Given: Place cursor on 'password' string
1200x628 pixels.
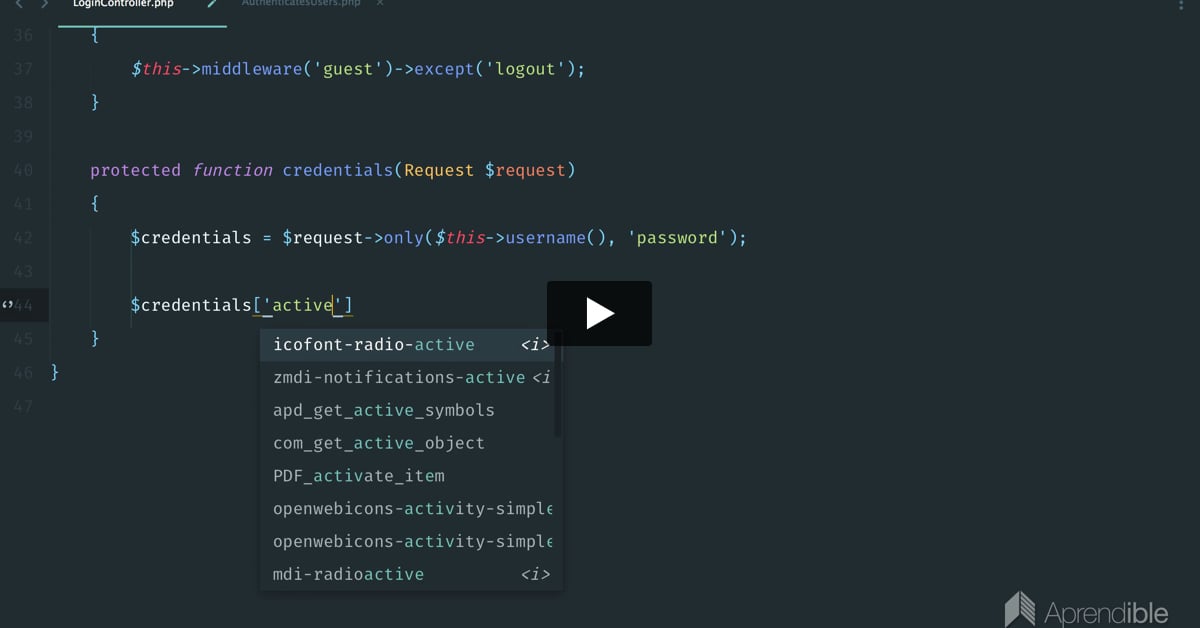Looking at the screenshot, I should pos(678,238).
